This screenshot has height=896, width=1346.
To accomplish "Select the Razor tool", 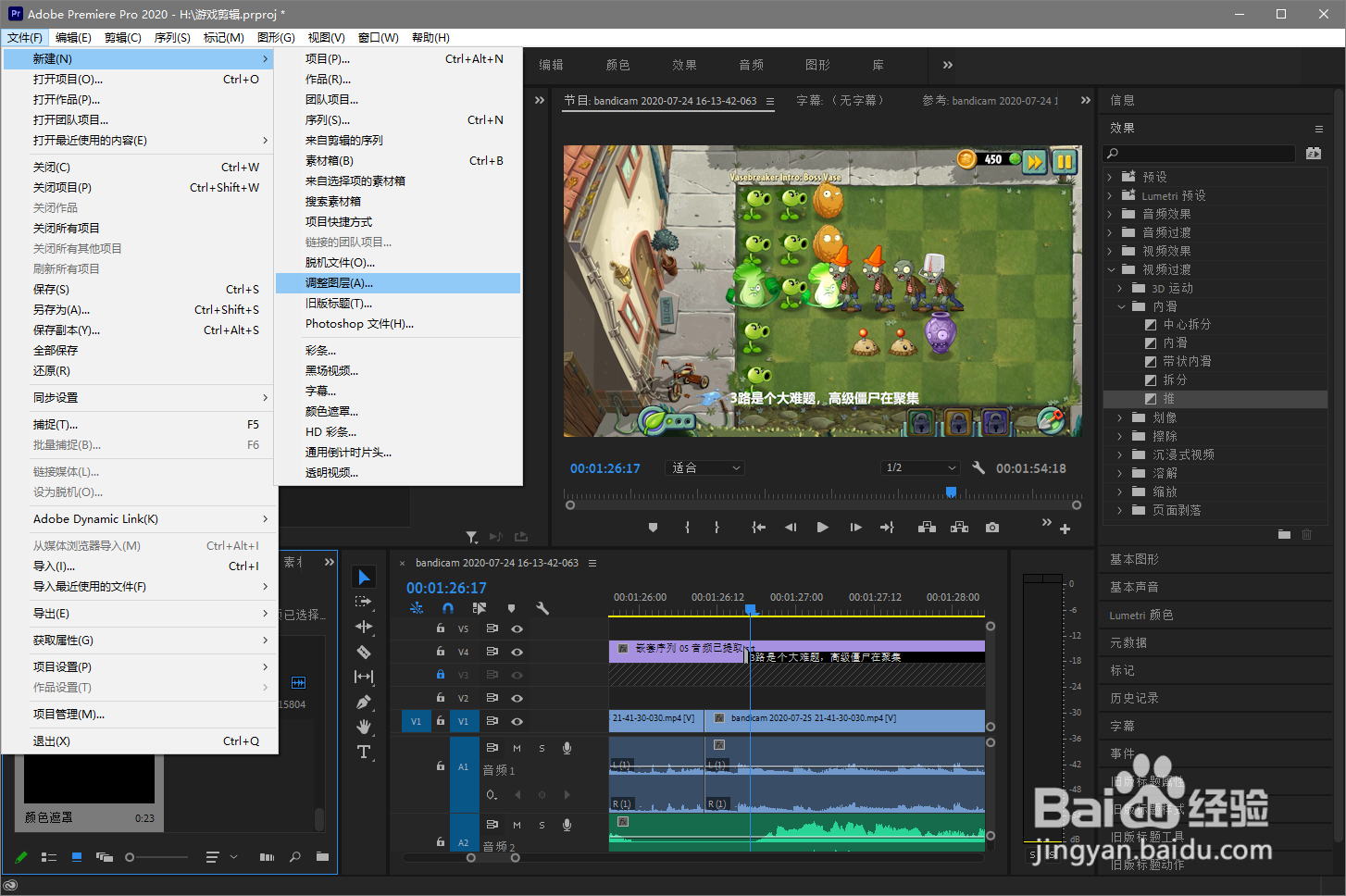I will coord(364,652).
